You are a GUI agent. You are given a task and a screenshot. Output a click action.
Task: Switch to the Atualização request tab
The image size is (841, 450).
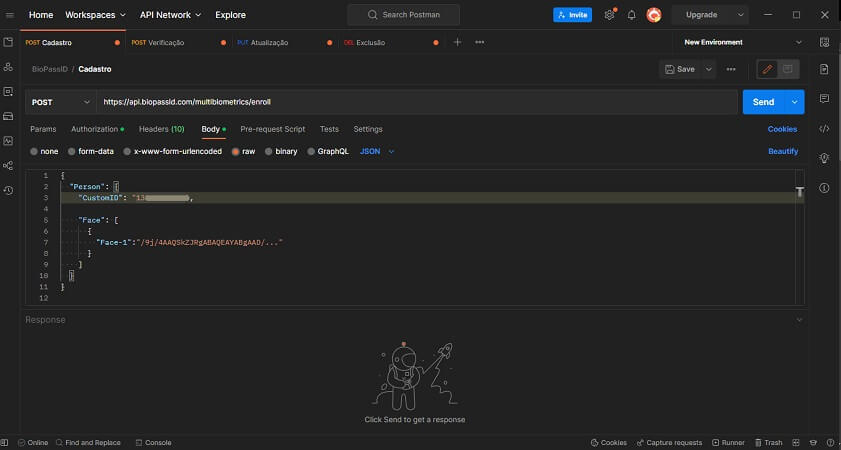(285, 42)
